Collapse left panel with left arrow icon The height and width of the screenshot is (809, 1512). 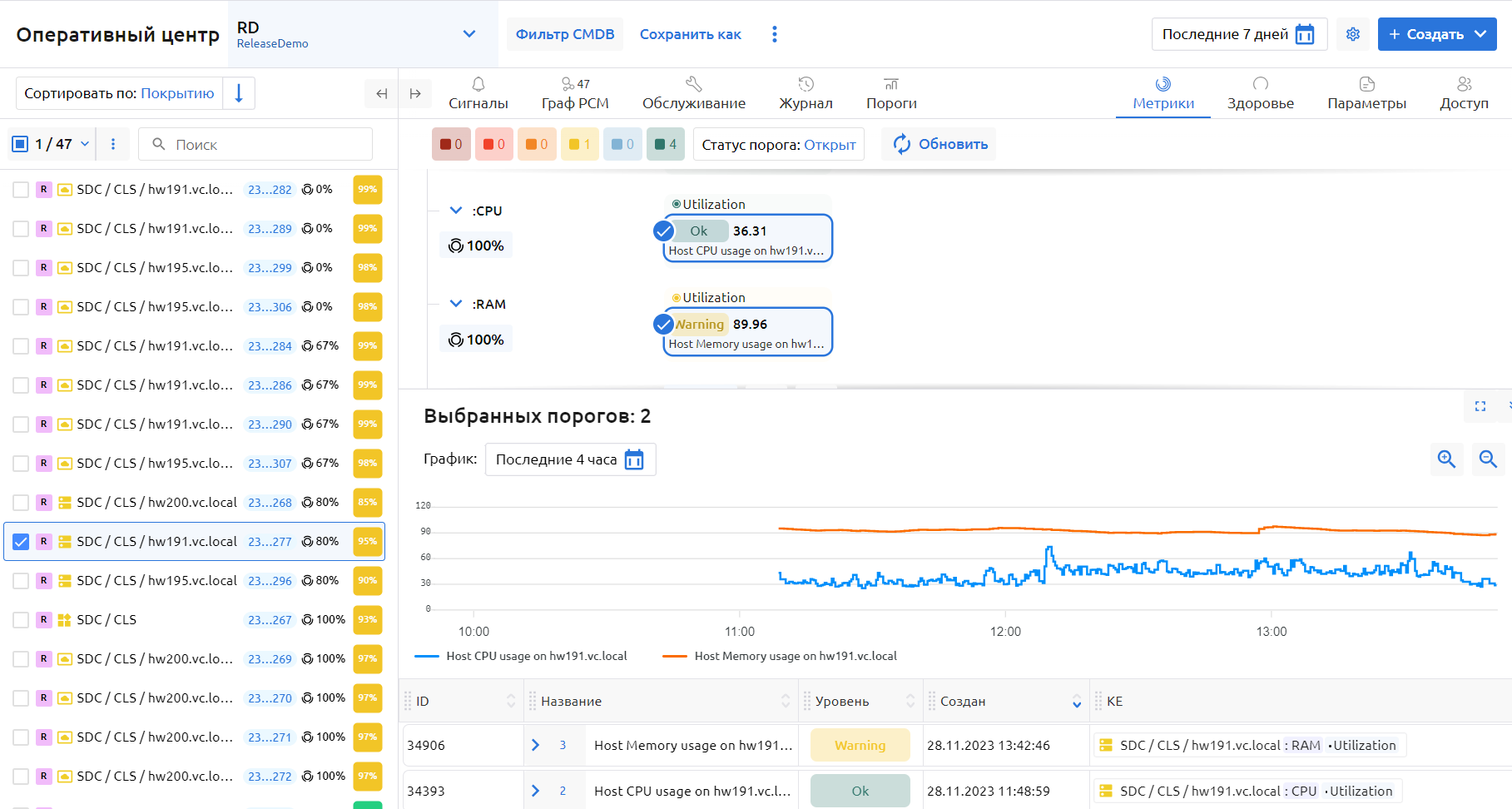[x=381, y=93]
